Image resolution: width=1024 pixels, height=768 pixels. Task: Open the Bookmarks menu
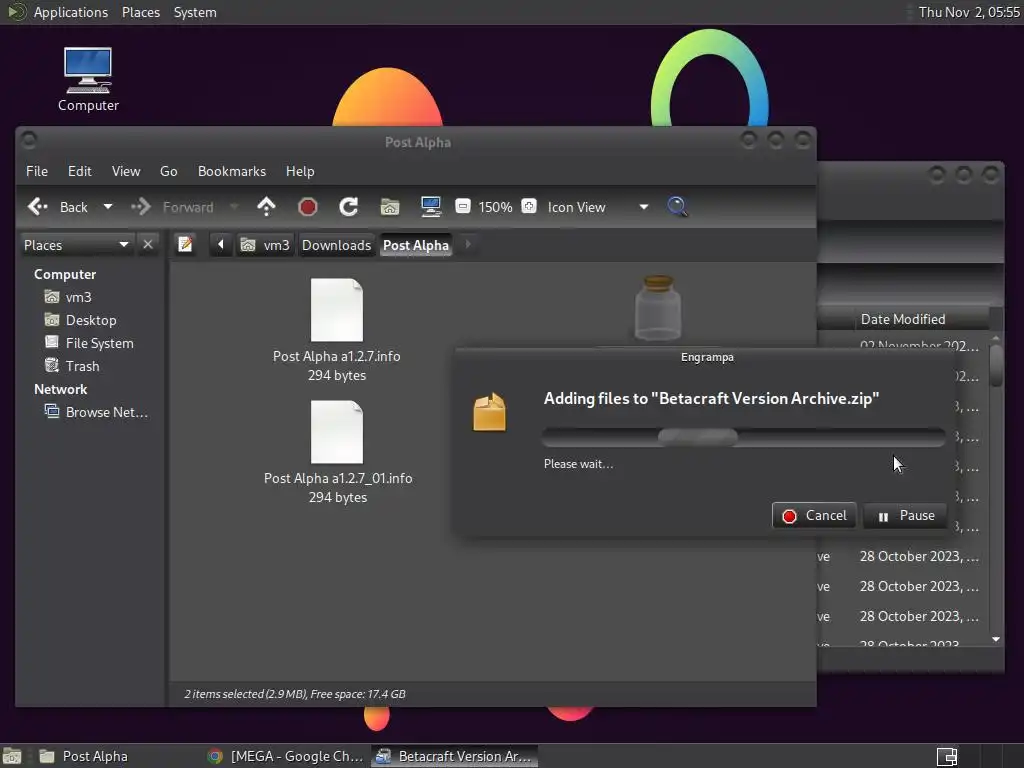[232, 171]
